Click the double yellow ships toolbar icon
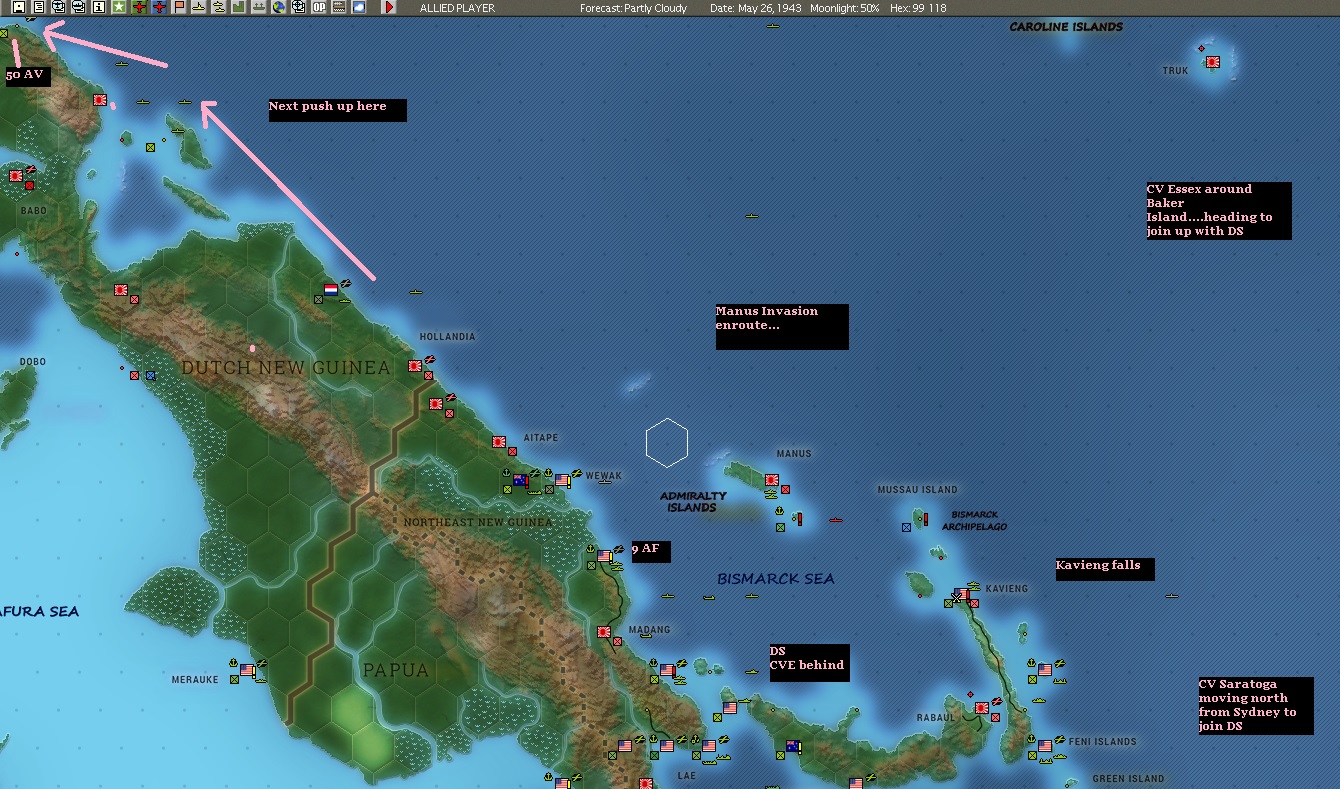 click(x=219, y=7)
